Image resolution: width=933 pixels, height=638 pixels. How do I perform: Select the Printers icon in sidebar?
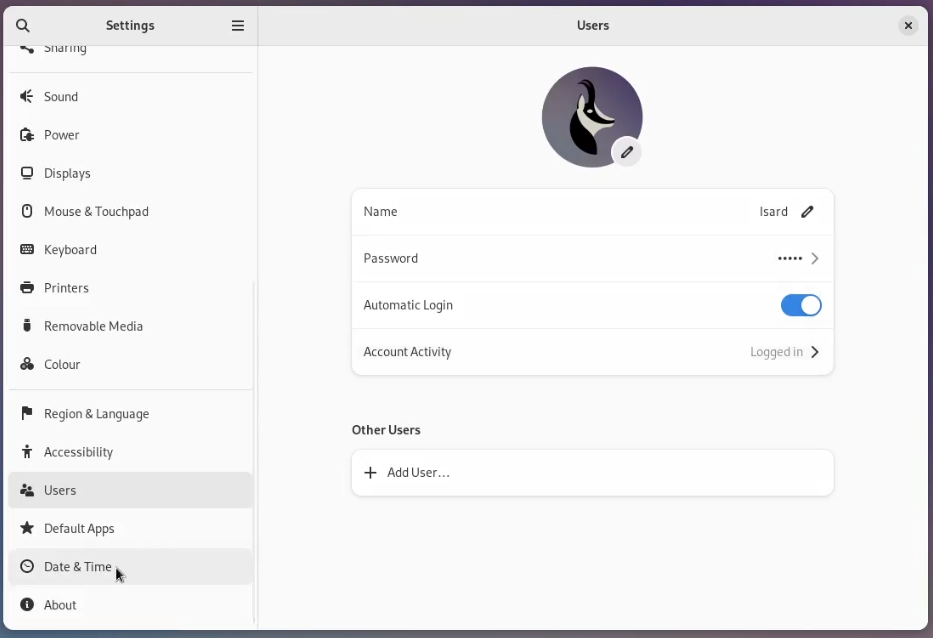click(27, 288)
